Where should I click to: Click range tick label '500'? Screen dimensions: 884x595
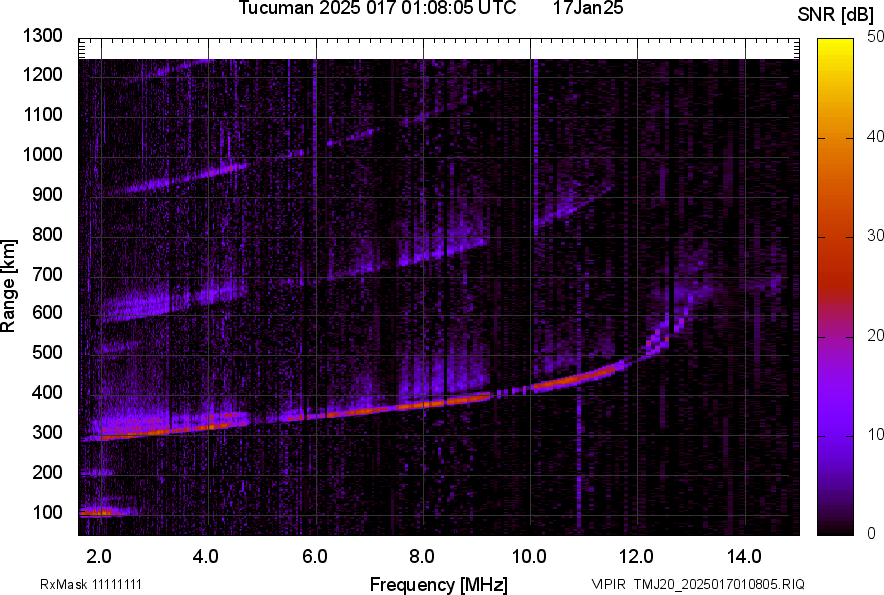point(47,352)
